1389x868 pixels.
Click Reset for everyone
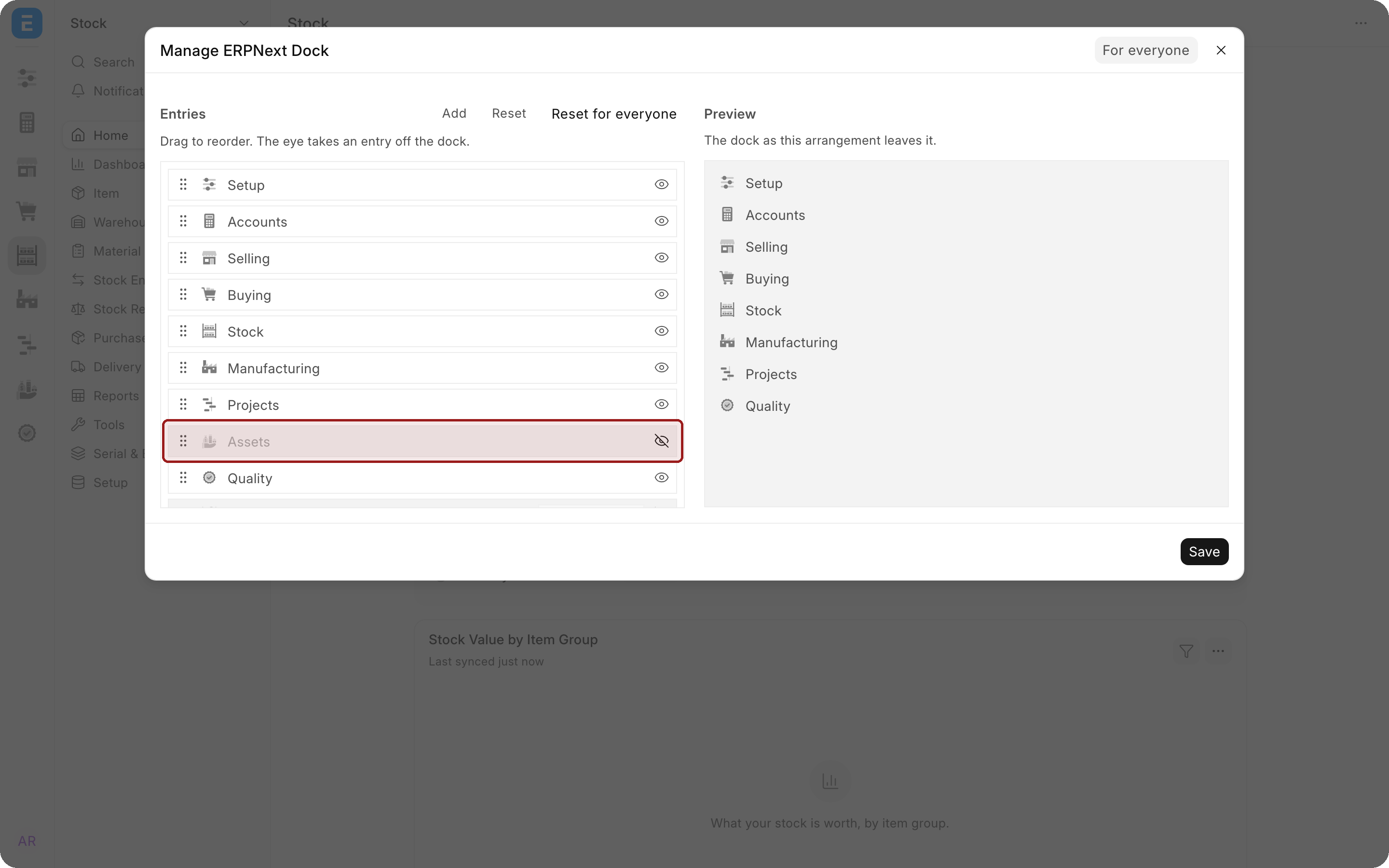click(613, 114)
